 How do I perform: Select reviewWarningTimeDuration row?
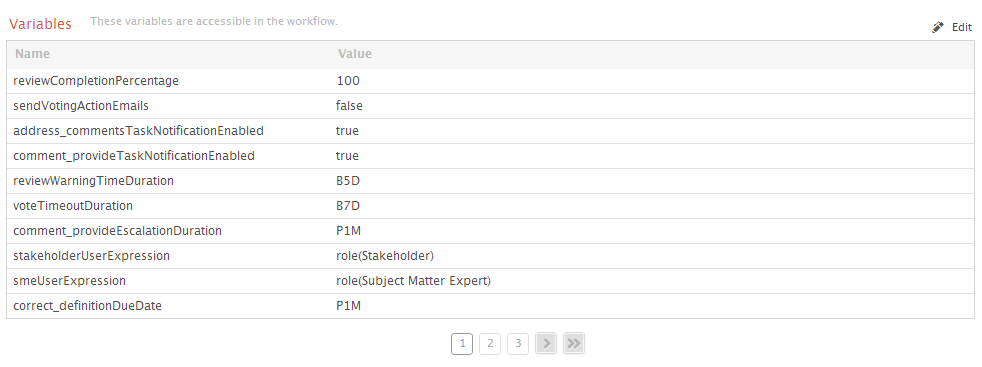pyautogui.click(x=490, y=181)
